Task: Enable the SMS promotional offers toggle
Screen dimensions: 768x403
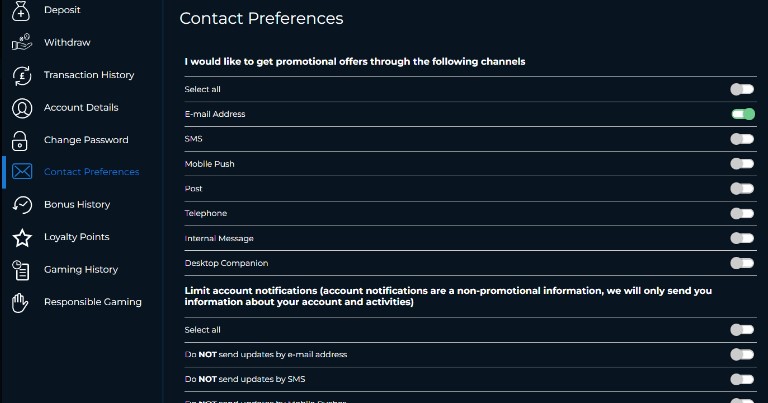Action: point(742,139)
